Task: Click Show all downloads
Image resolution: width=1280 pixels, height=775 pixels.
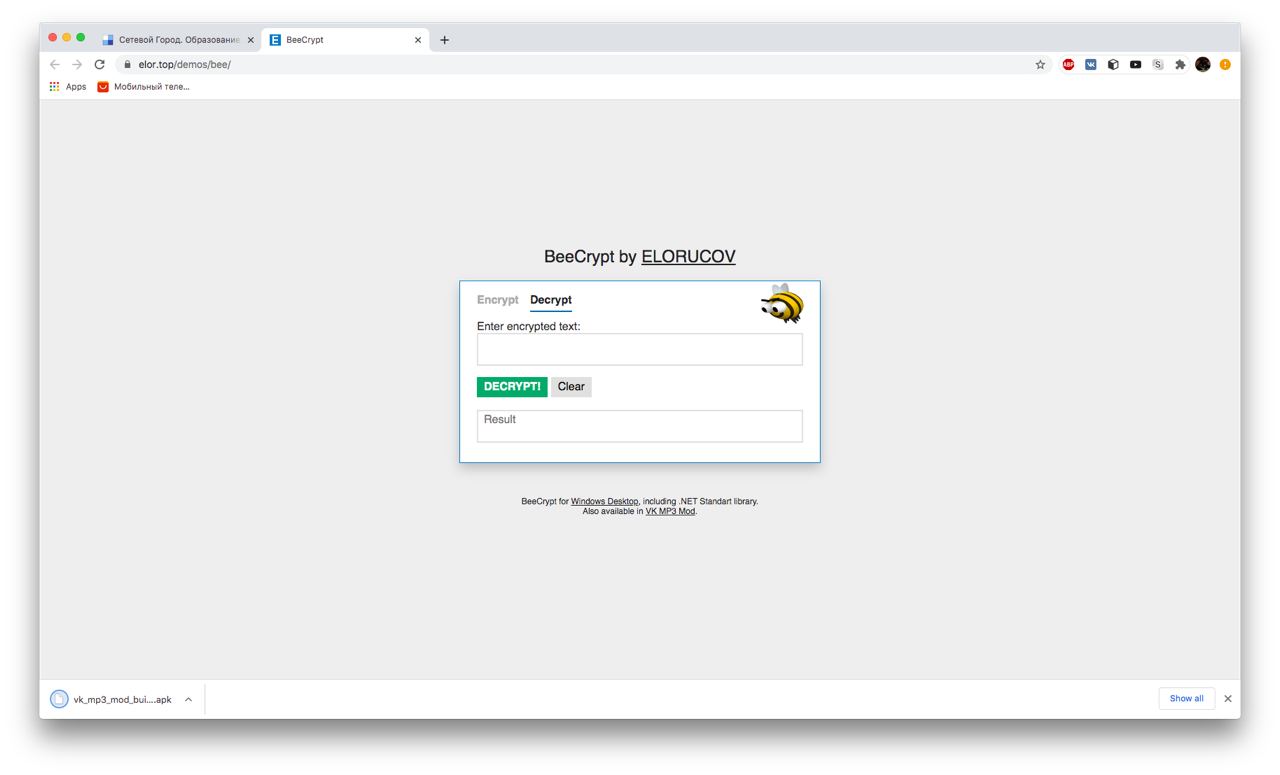Action: (1186, 698)
